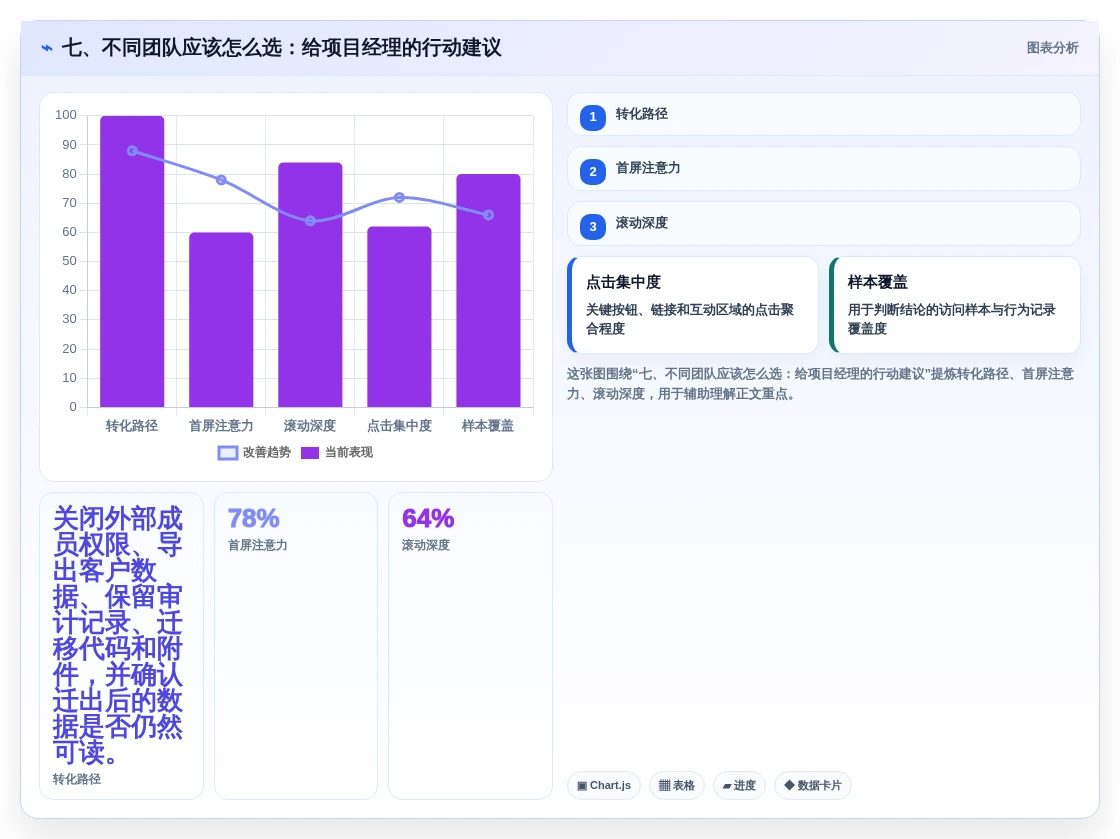
Task: Click the x-axis label 点击集中度
Action: pyautogui.click(x=399, y=426)
